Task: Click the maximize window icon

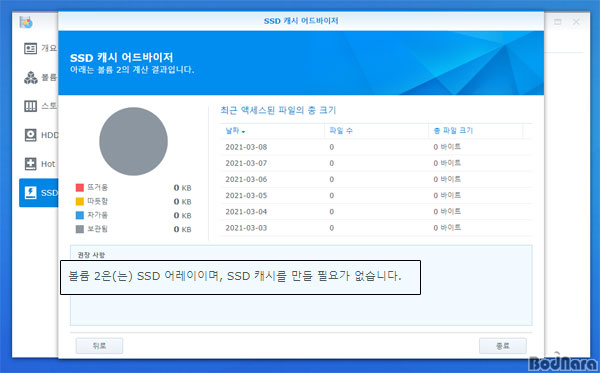Action: (558, 22)
